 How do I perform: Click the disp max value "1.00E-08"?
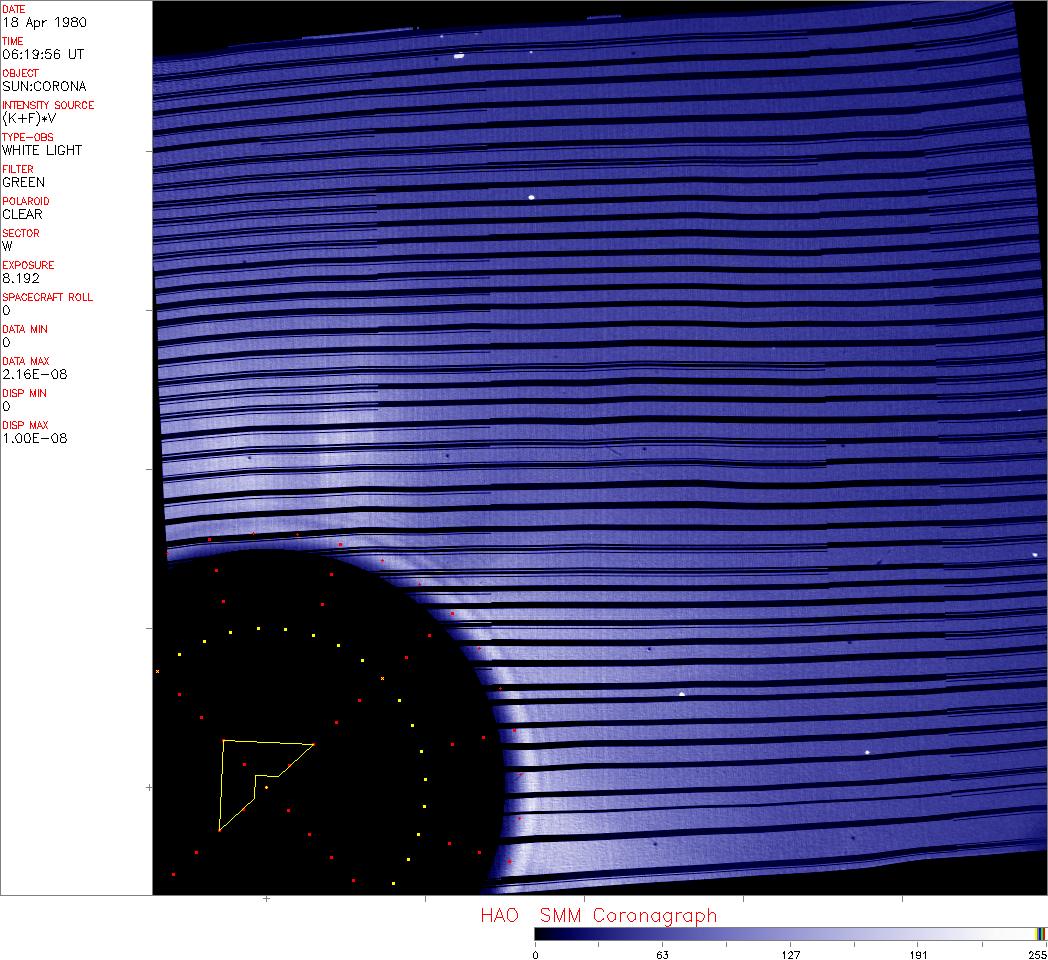click(35, 439)
